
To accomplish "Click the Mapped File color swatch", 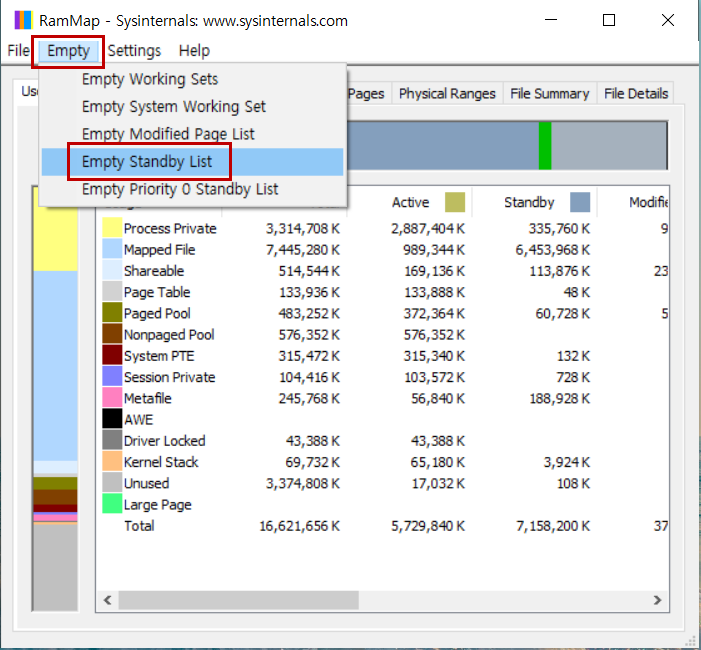I will [x=112, y=249].
